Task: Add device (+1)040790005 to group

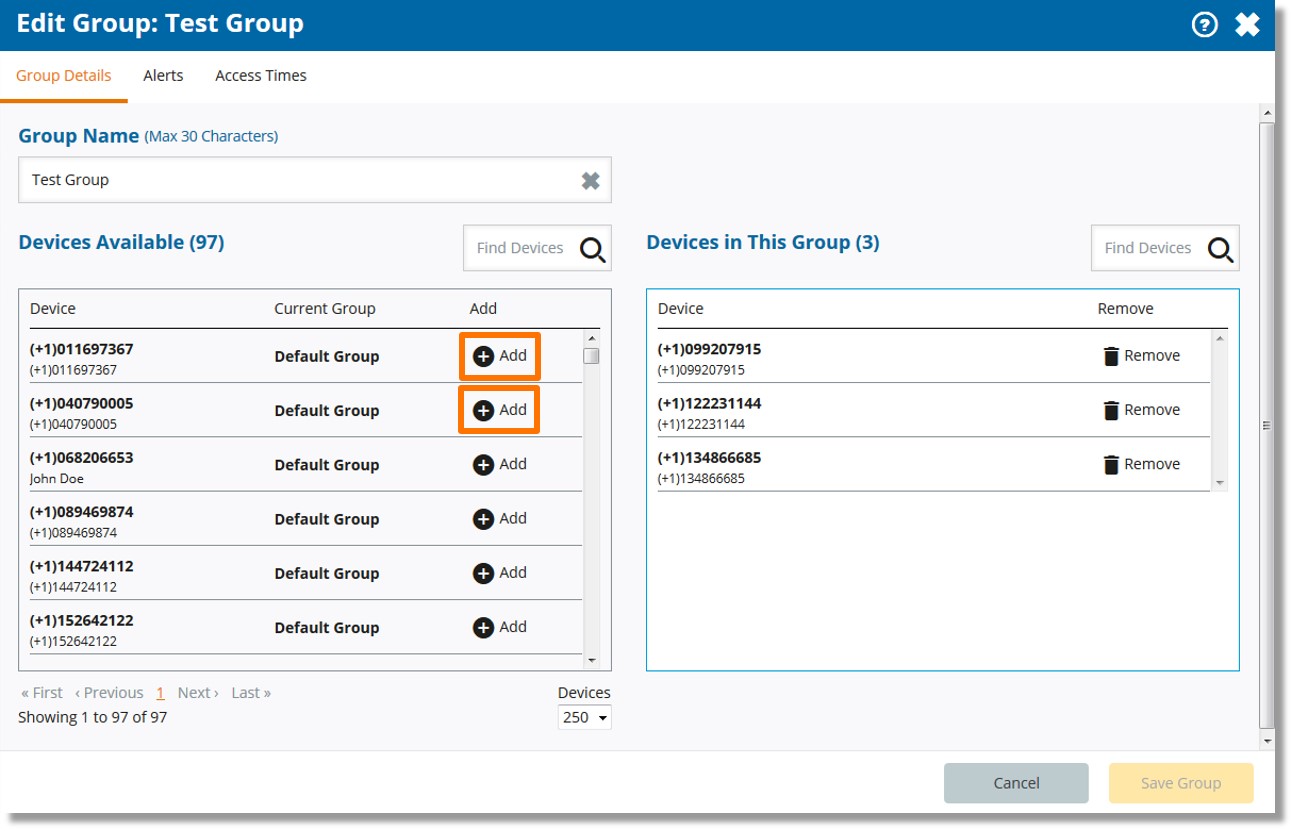Action: tap(500, 410)
